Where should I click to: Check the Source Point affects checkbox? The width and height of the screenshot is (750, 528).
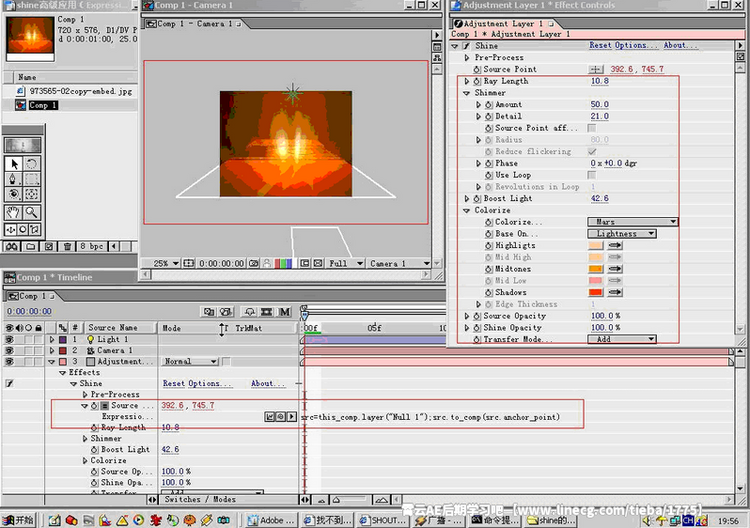pos(592,128)
